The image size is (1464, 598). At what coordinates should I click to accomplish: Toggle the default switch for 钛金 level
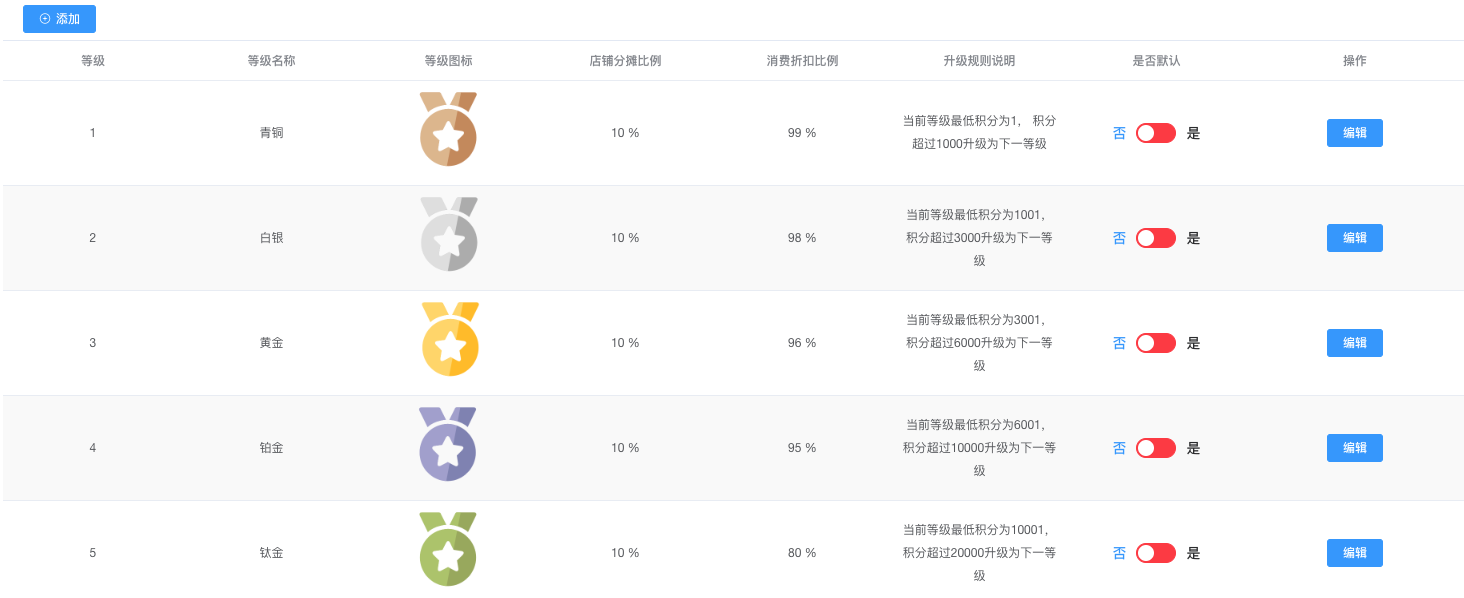1155,553
